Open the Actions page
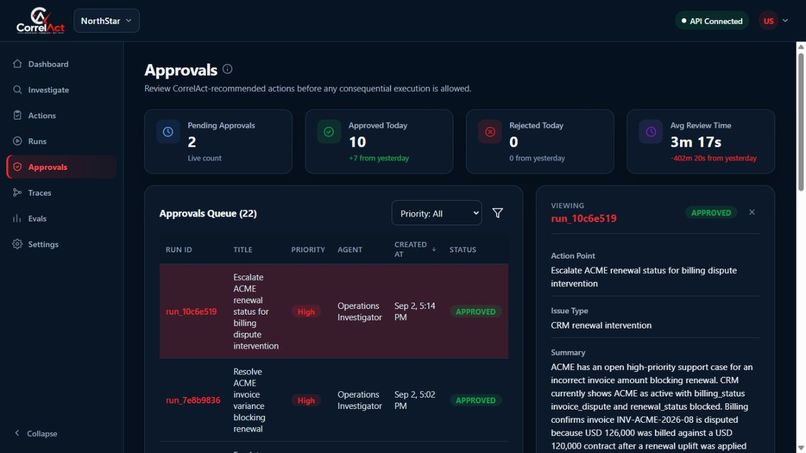 (x=42, y=116)
